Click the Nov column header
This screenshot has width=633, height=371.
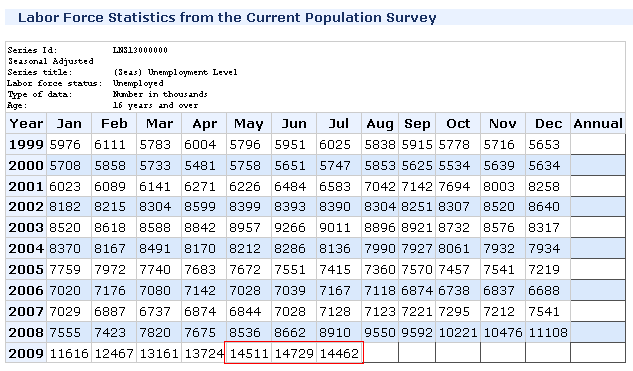point(503,124)
